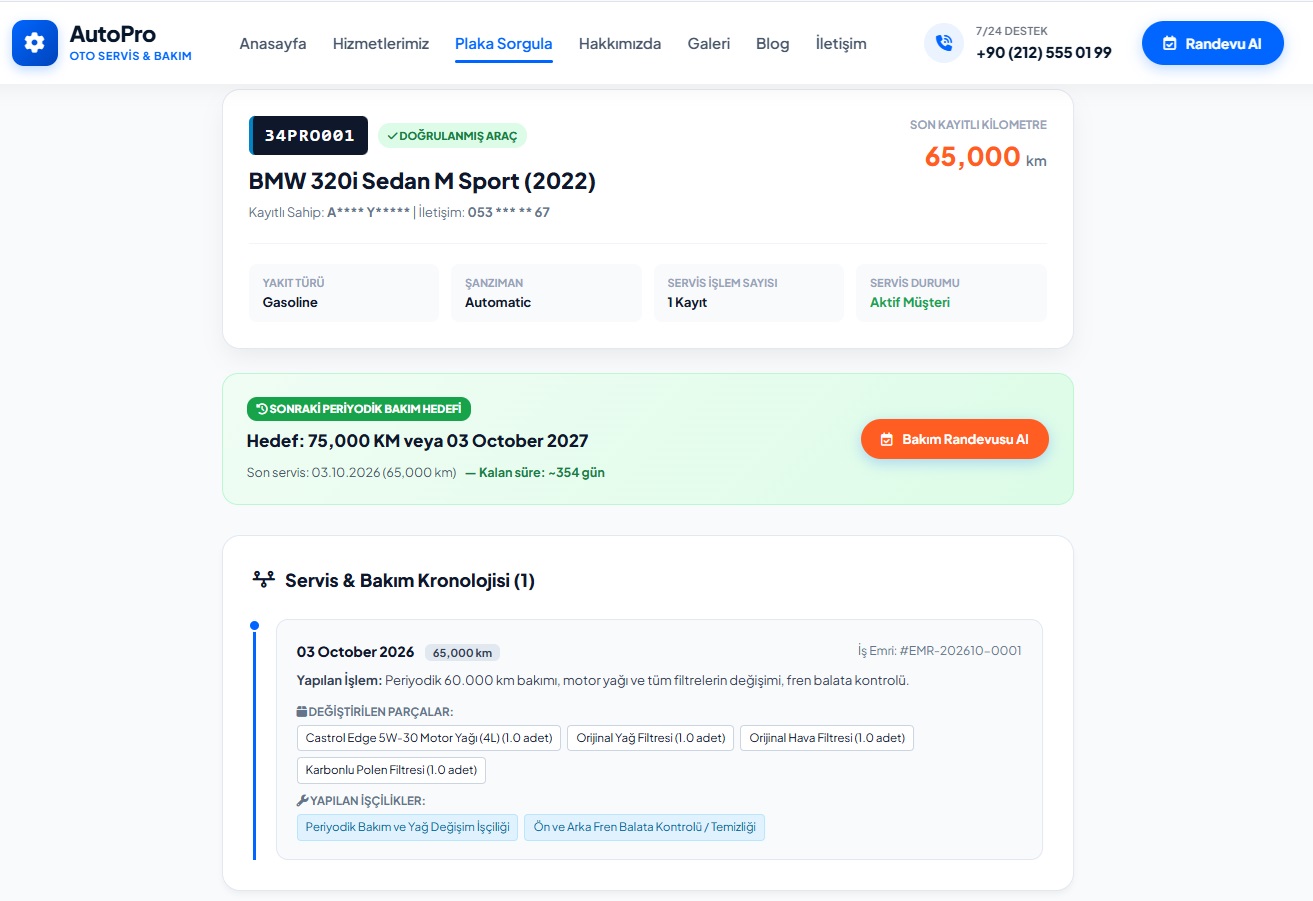Select the Castrol Edge 5W-30 Motor Yağı chip
The width and height of the screenshot is (1313, 901).
(x=429, y=738)
